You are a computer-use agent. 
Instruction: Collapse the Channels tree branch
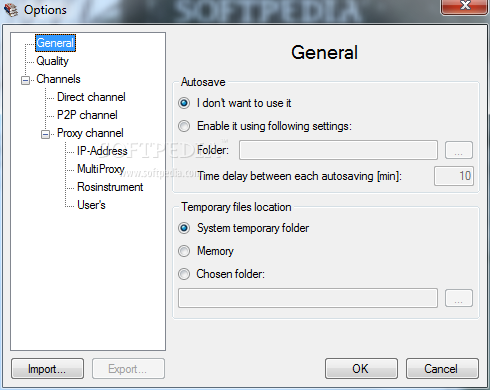[25, 80]
